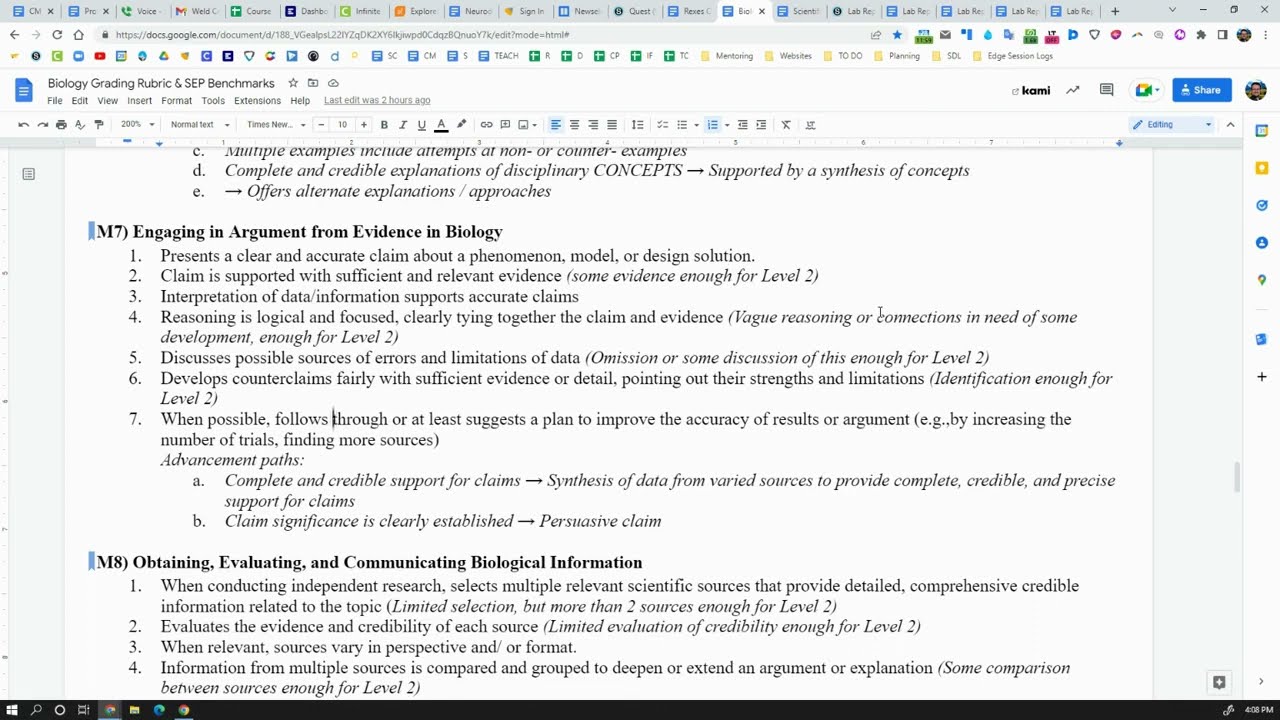Image resolution: width=1280 pixels, height=720 pixels.
Task: Redo the last action
Action: [42, 125]
